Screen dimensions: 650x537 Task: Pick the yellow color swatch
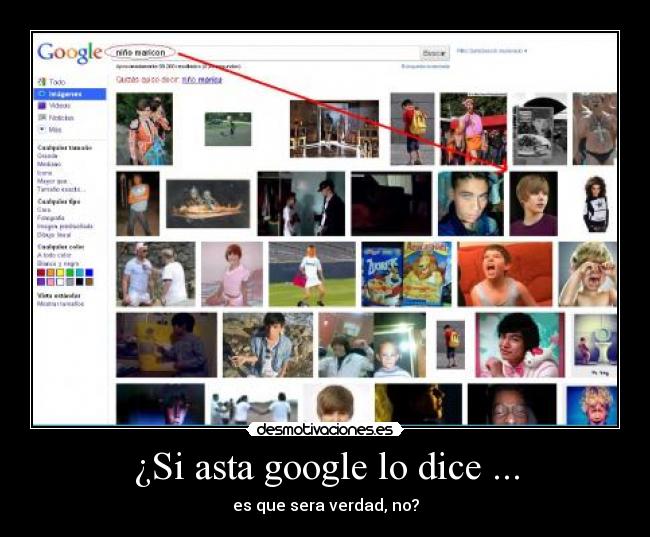click(60, 273)
